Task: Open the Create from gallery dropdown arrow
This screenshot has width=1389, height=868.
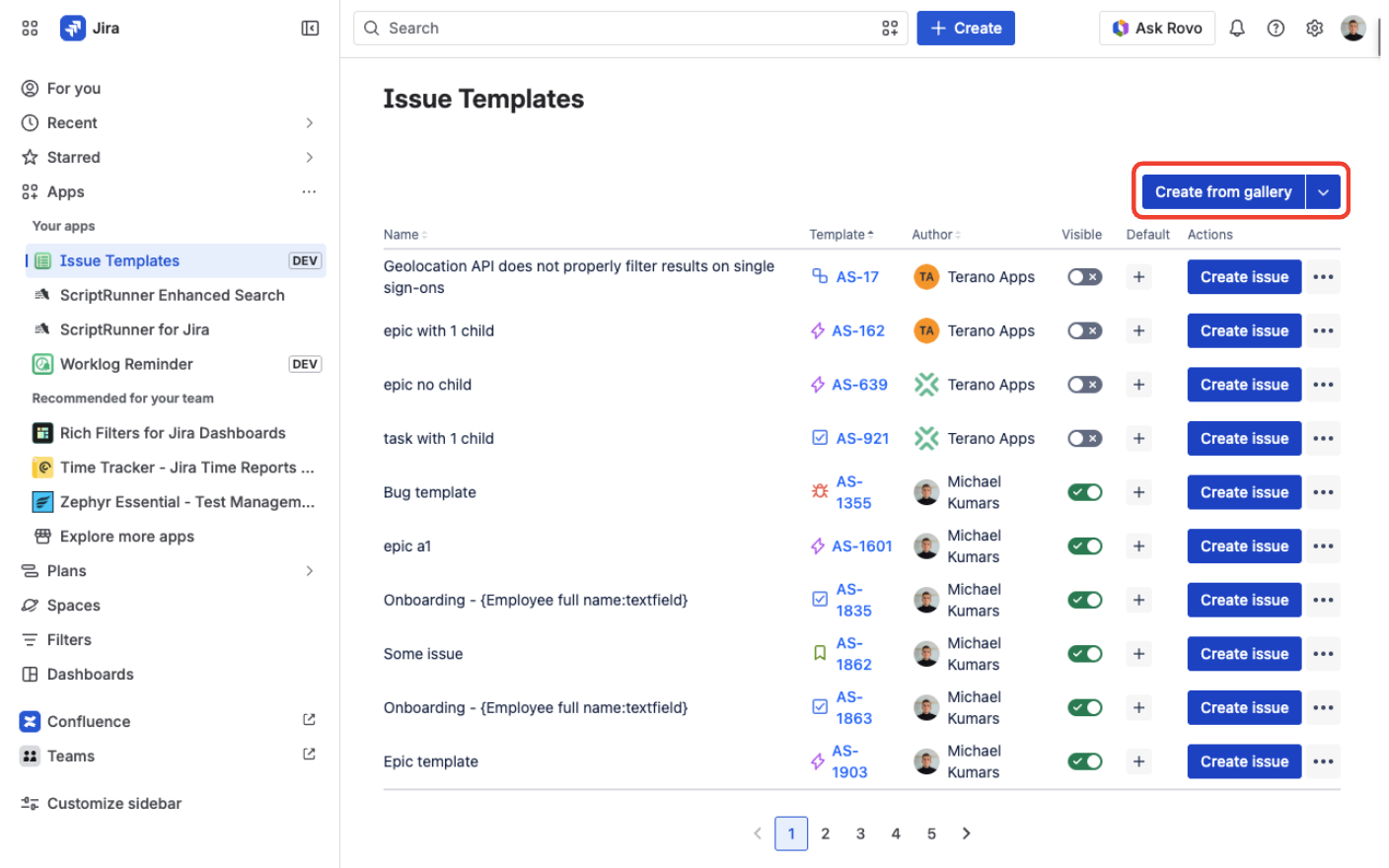Action: click(1324, 192)
